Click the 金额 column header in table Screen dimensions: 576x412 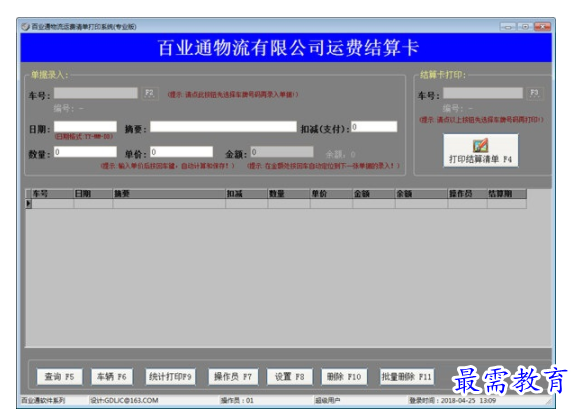(374, 194)
